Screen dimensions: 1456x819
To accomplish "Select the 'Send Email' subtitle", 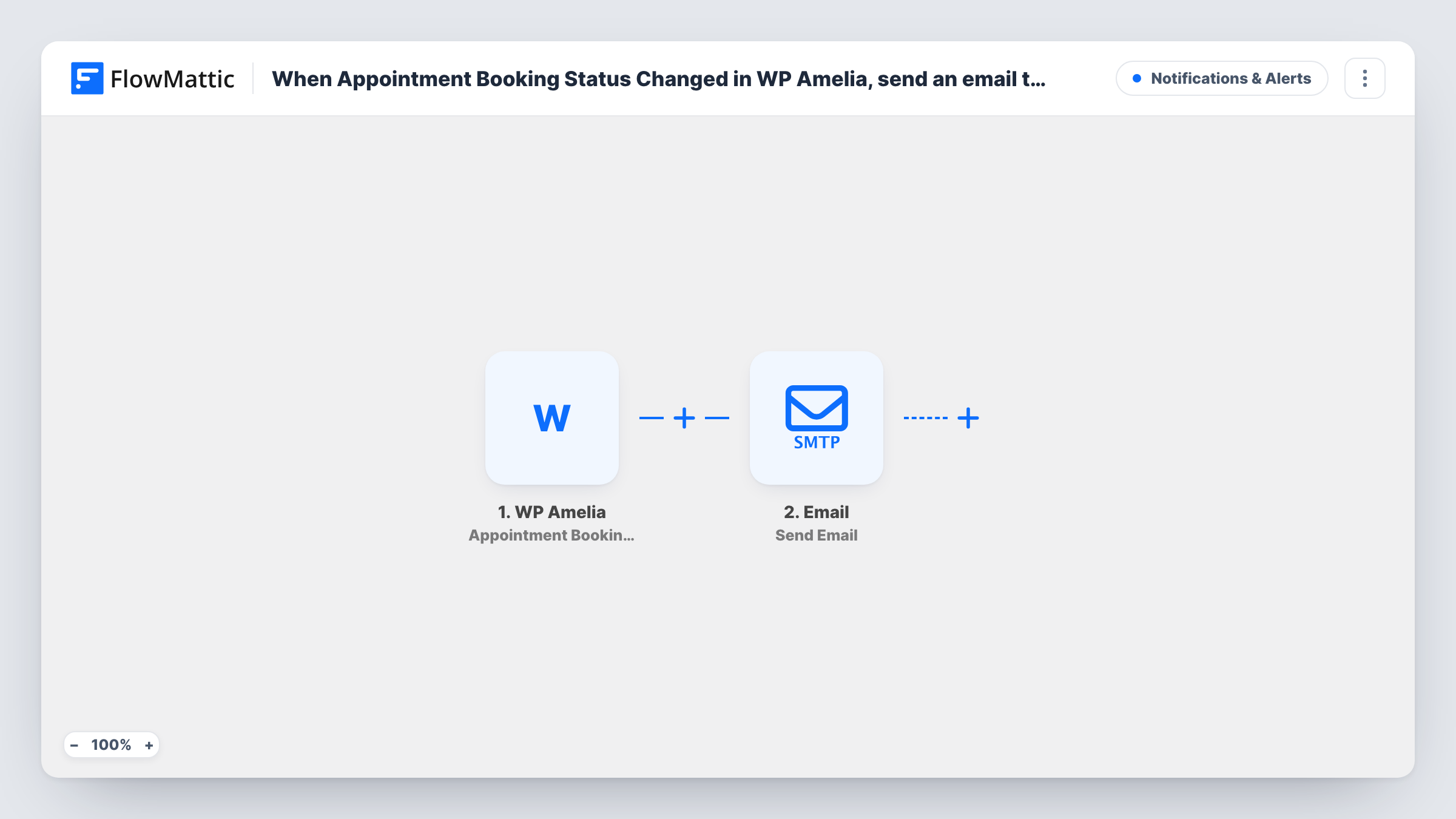I will point(817,535).
